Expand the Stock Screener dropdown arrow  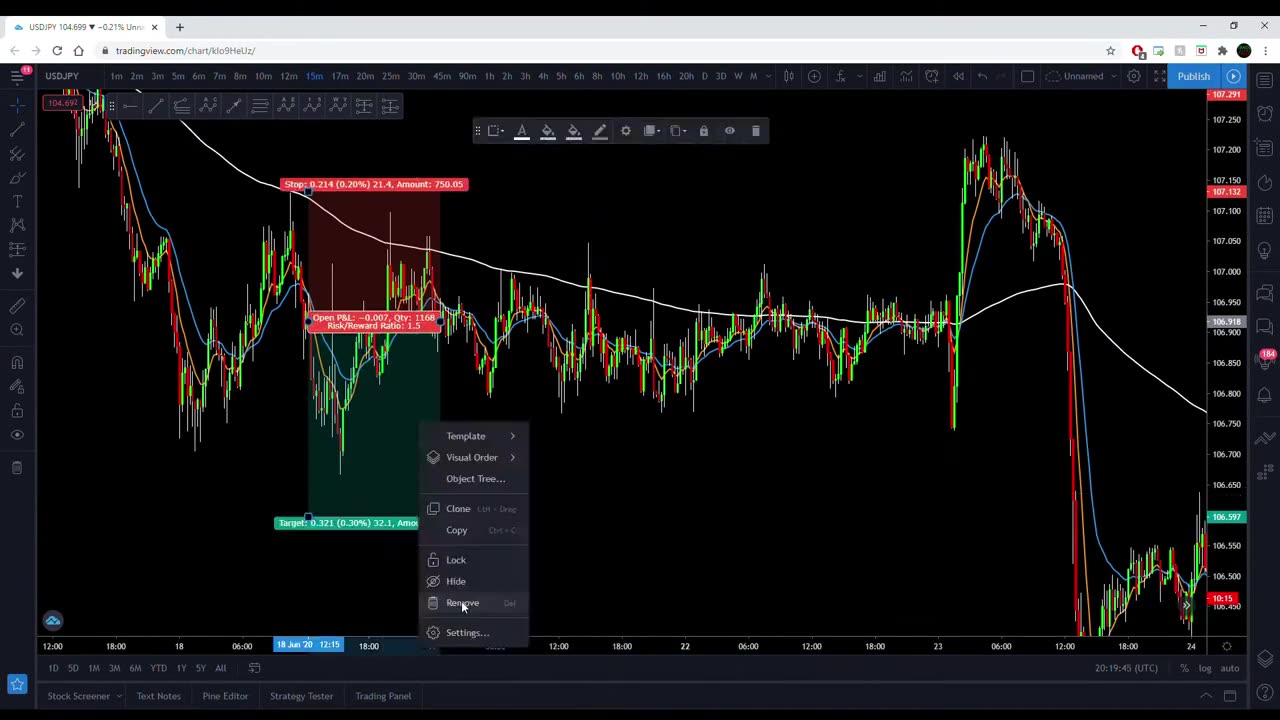pyautogui.click(x=118, y=696)
